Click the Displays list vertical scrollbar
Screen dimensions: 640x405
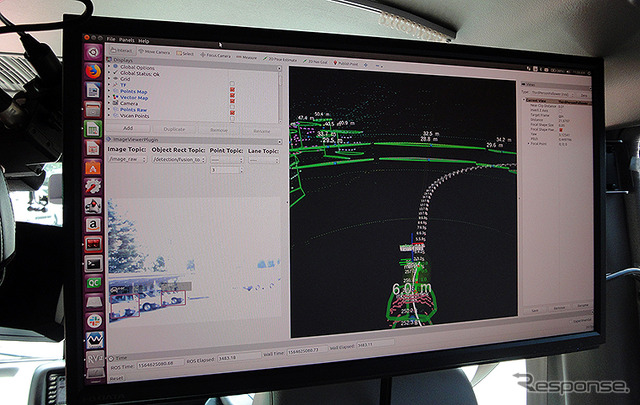[280, 96]
